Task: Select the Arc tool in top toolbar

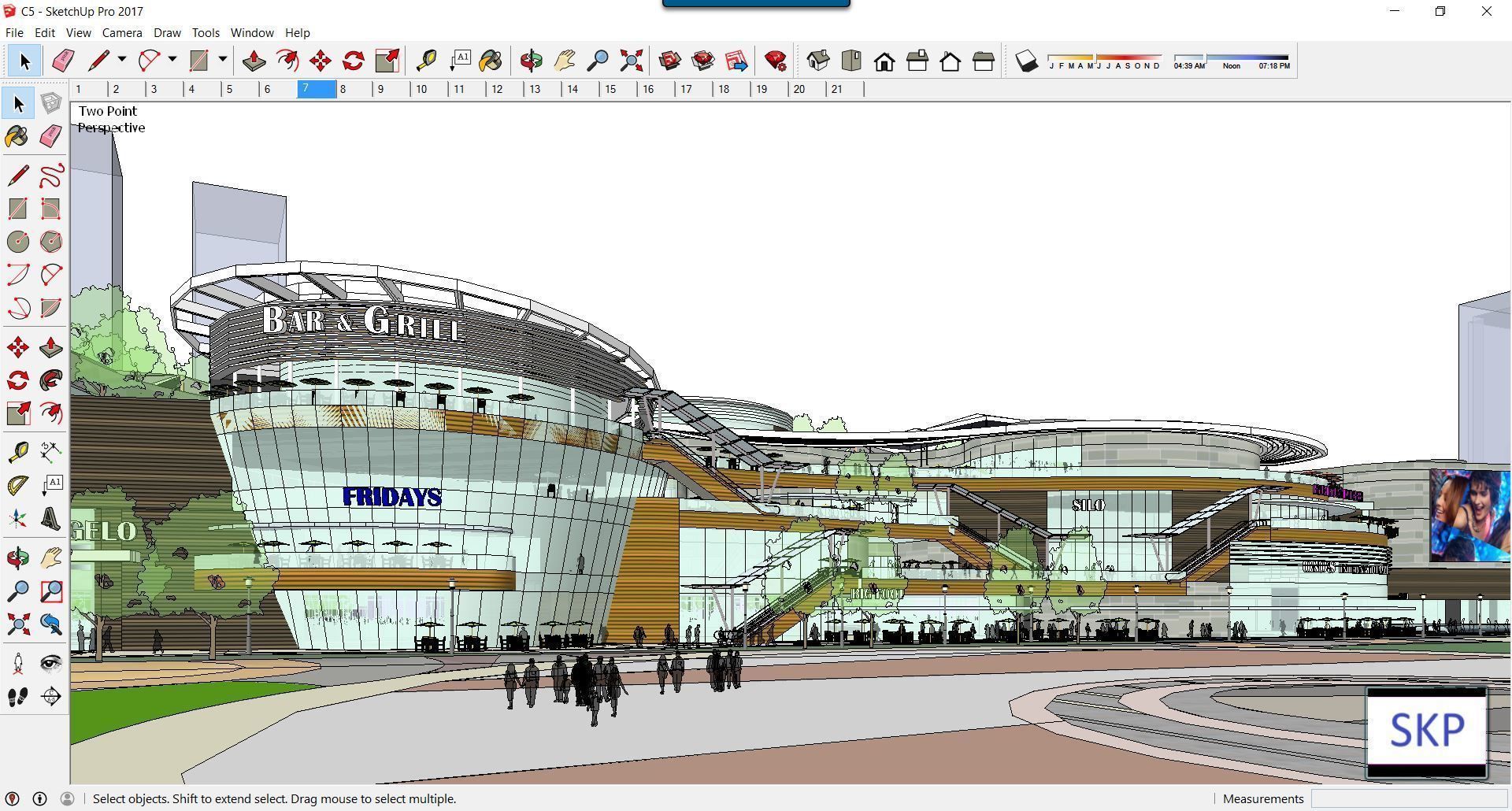Action: (x=149, y=61)
